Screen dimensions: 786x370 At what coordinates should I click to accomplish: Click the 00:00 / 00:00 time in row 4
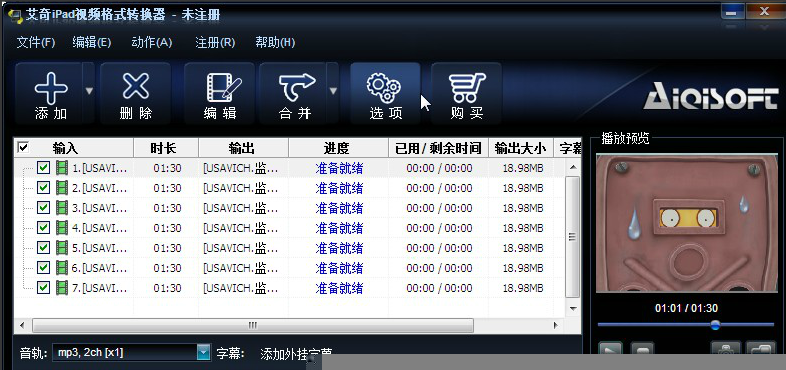tap(439, 228)
